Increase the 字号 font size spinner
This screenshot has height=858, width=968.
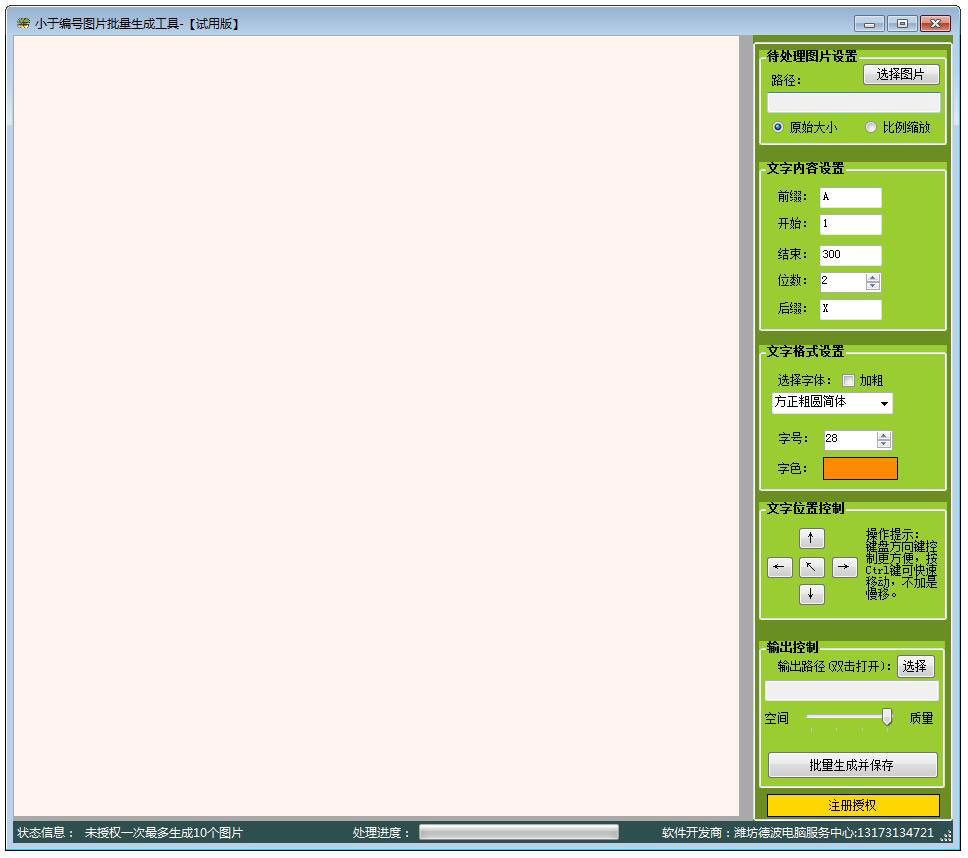click(883, 436)
